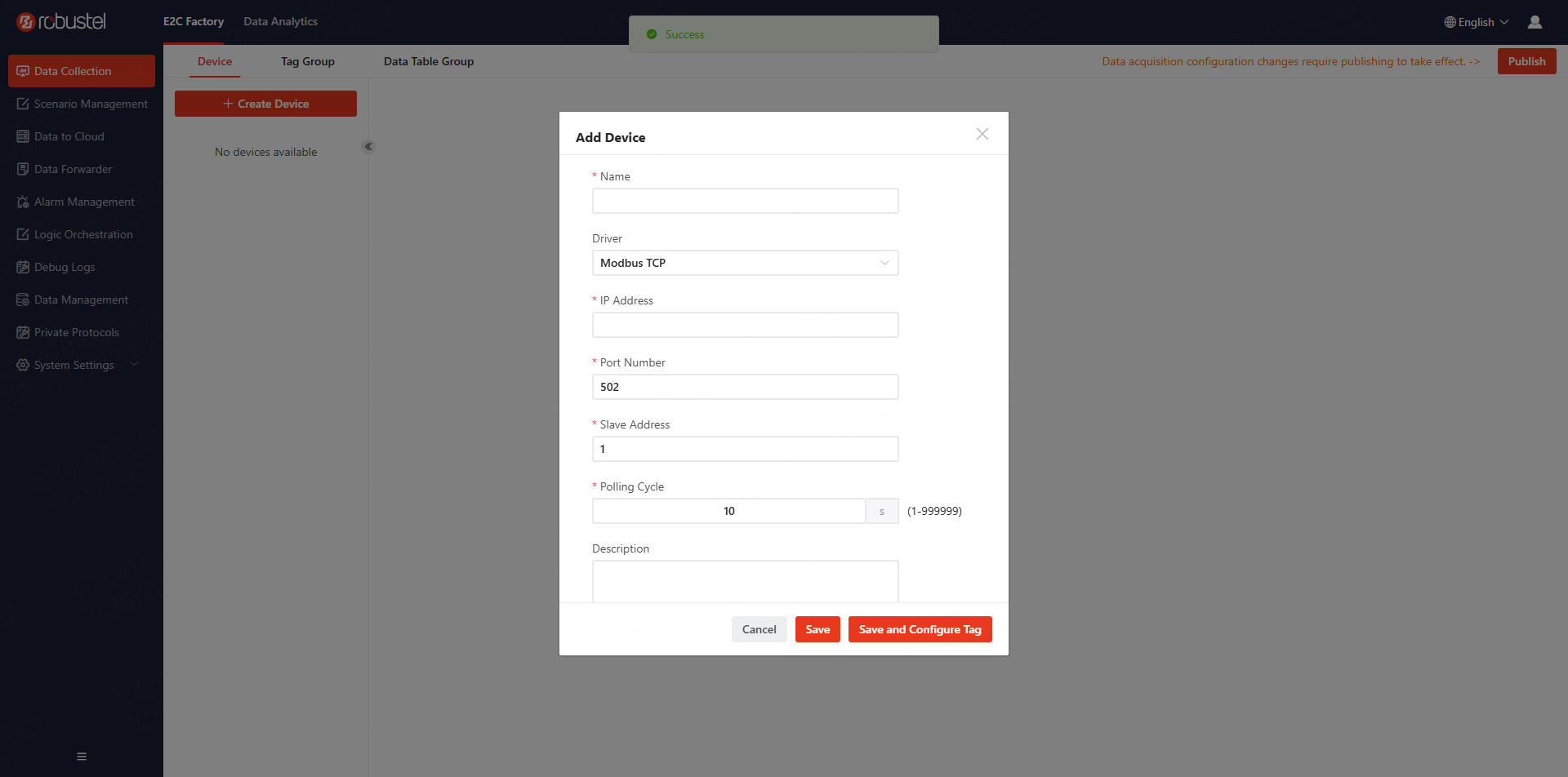The width and height of the screenshot is (1568, 777).
Task: Click the user profile avatar icon
Action: (1535, 22)
